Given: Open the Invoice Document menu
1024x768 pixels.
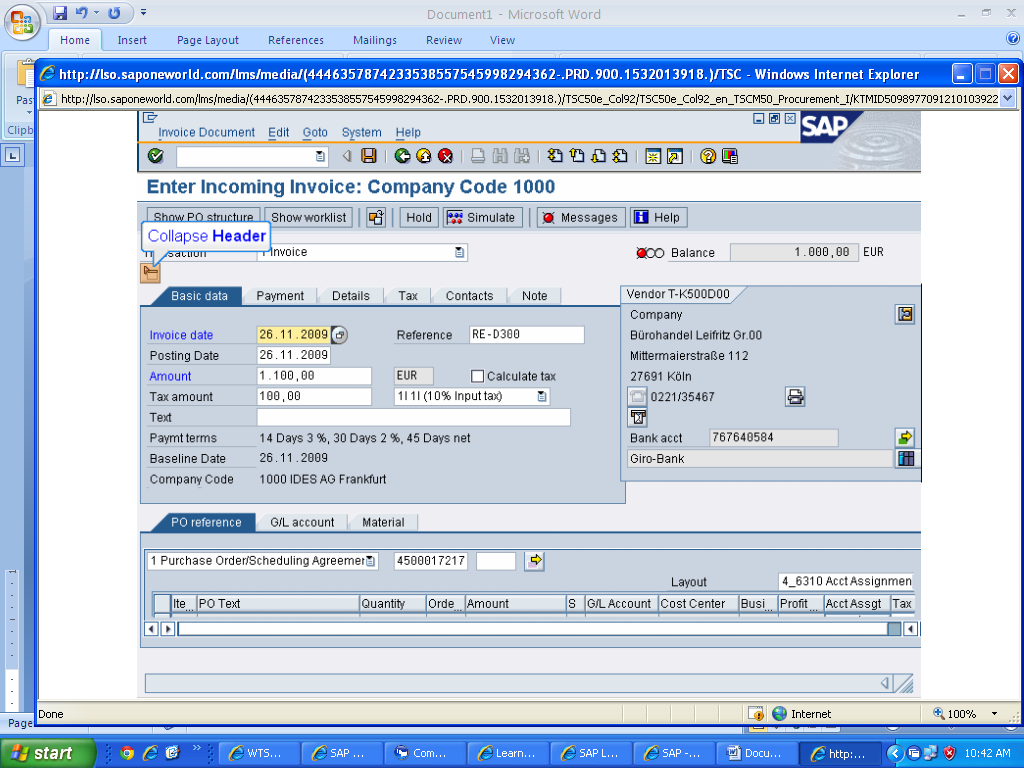Looking at the screenshot, I should 206,133.
